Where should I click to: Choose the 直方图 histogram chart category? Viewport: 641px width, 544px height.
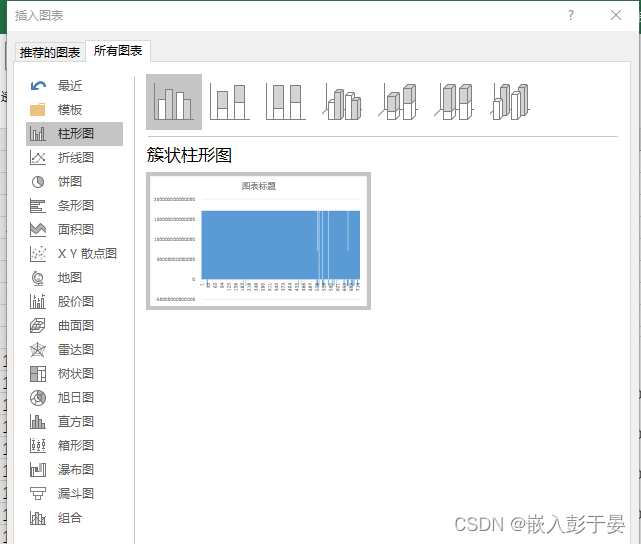click(74, 422)
